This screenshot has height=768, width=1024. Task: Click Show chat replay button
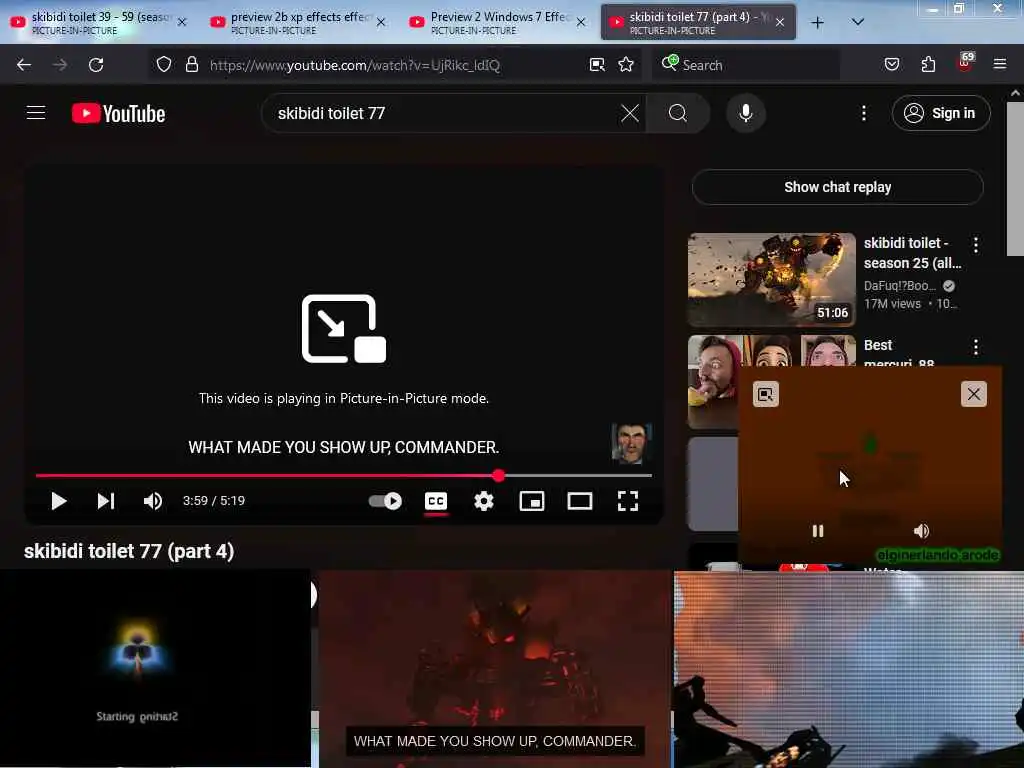tap(837, 187)
